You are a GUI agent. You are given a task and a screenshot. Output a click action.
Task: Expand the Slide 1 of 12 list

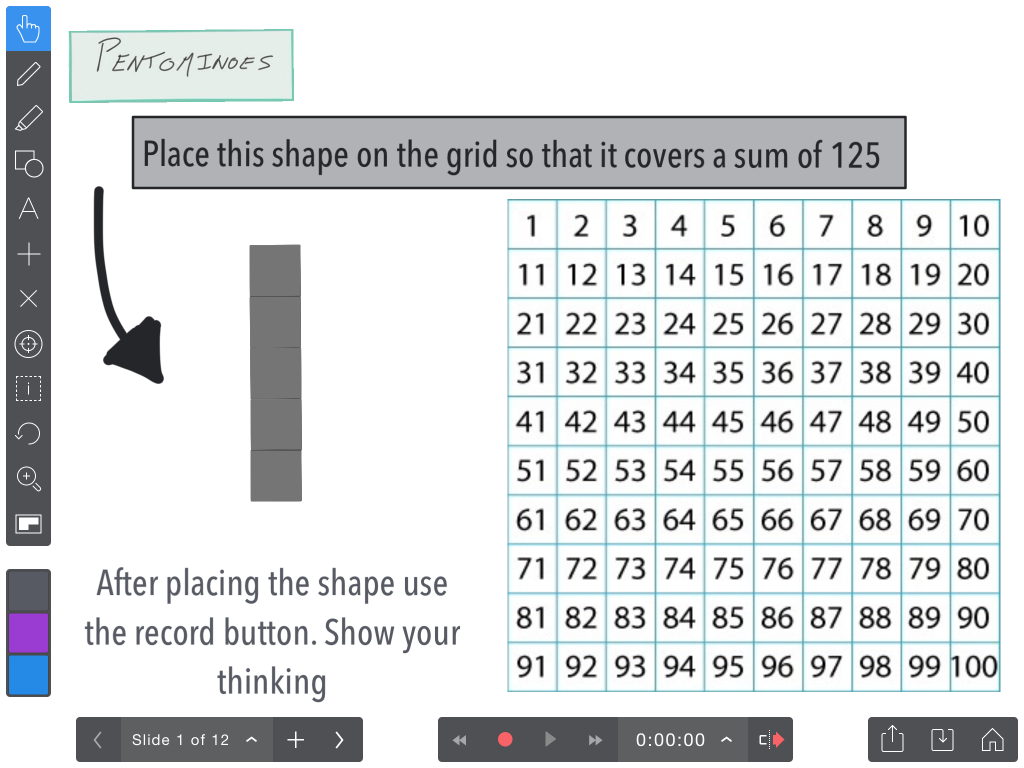pos(252,740)
